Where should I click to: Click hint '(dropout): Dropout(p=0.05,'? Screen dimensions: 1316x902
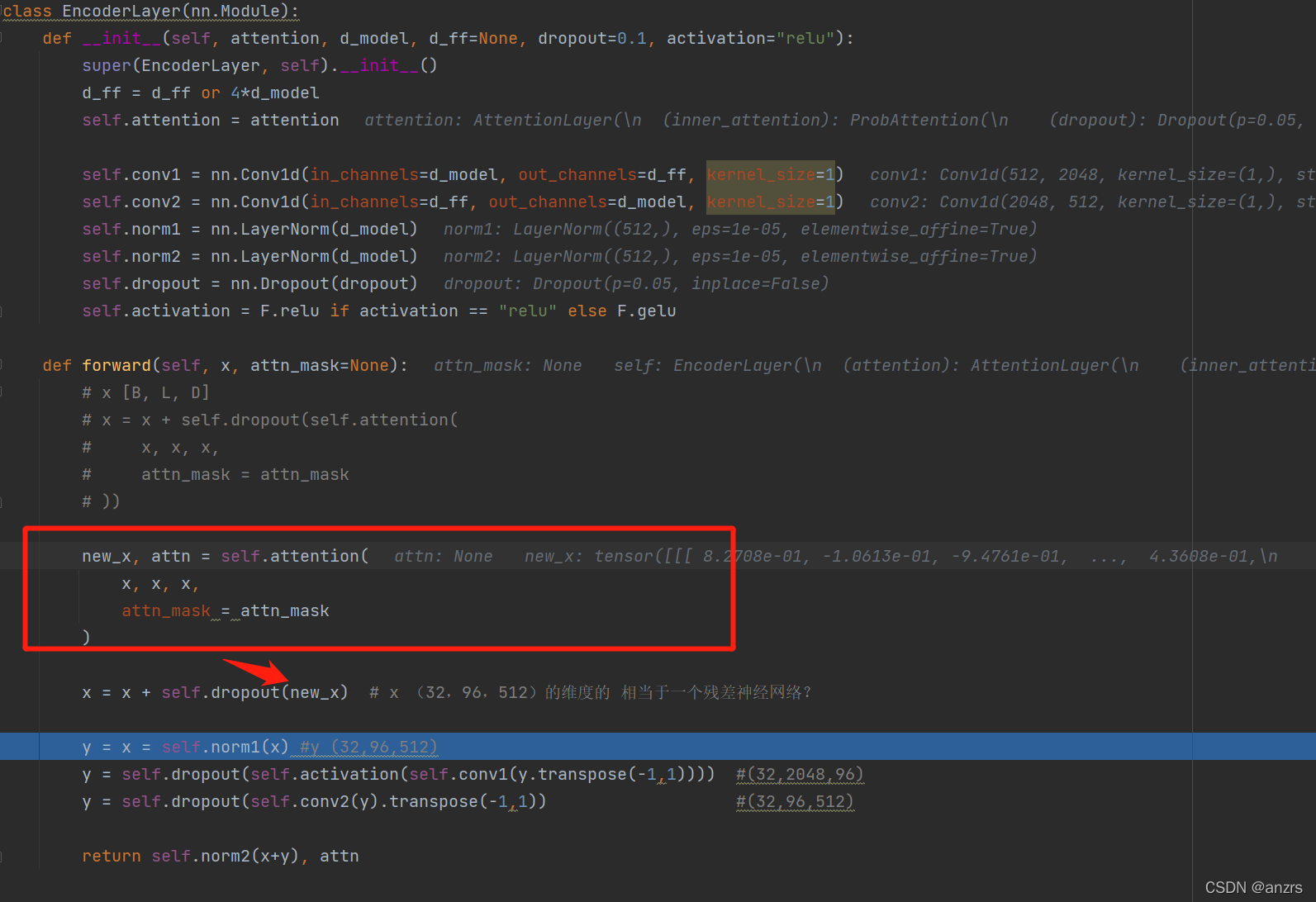tap(1177, 120)
